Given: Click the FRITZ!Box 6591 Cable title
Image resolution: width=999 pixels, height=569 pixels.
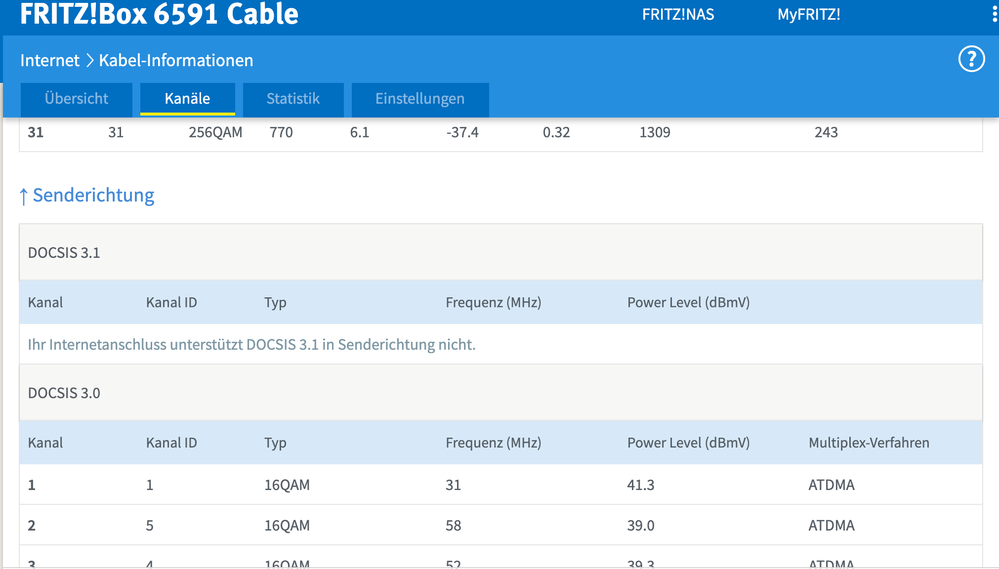Looking at the screenshot, I should (x=159, y=15).
